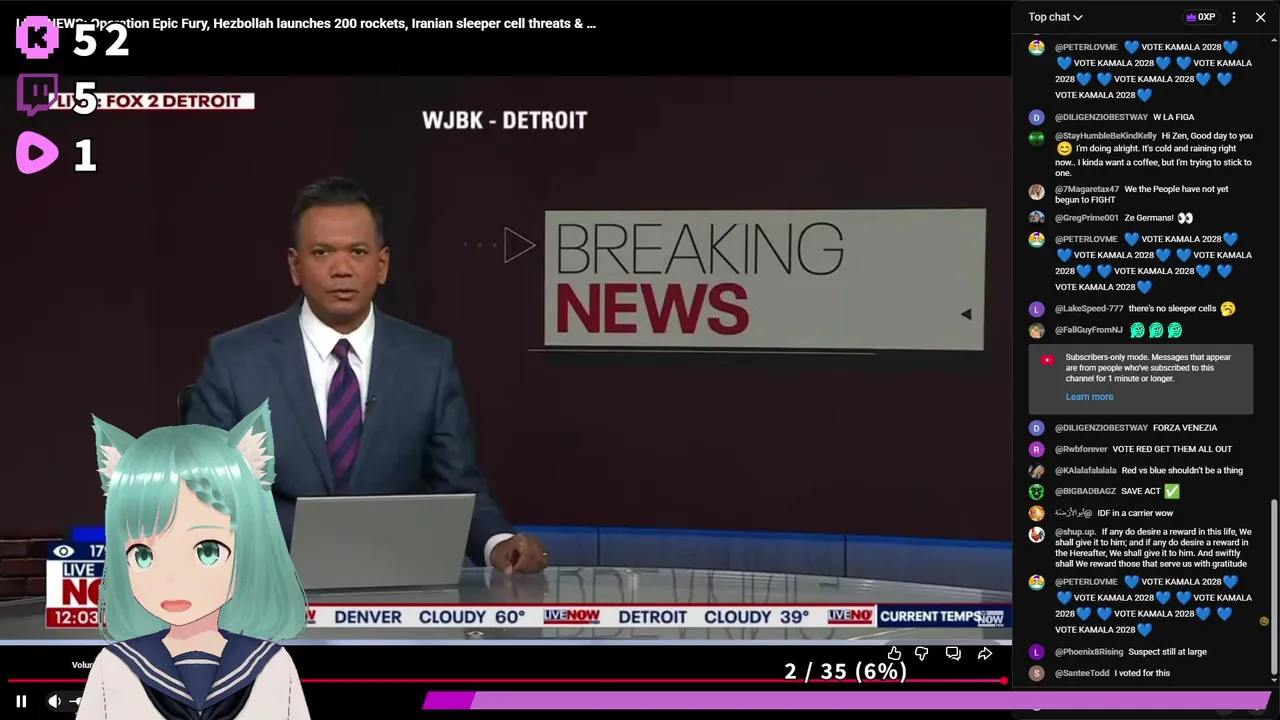Click the 'SAVE ACT' chat message
Image resolution: width=1280 pixels, height=720 pixels.
pyautogui.click(x=1141, y=491)
